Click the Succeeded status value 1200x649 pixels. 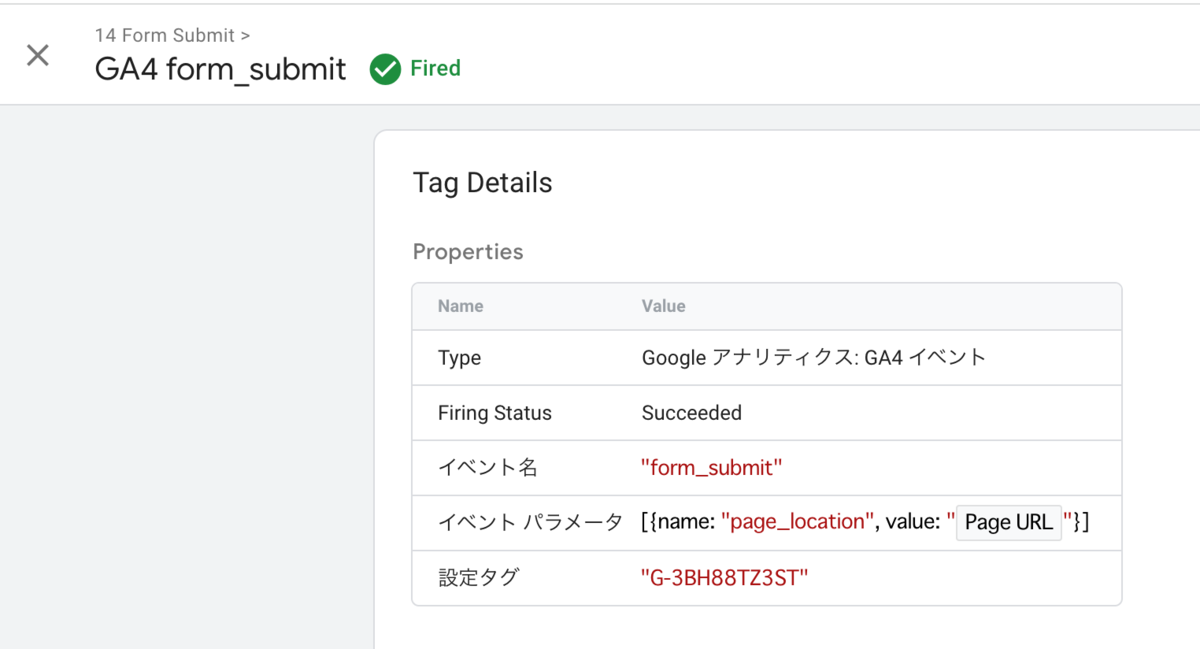691,413
